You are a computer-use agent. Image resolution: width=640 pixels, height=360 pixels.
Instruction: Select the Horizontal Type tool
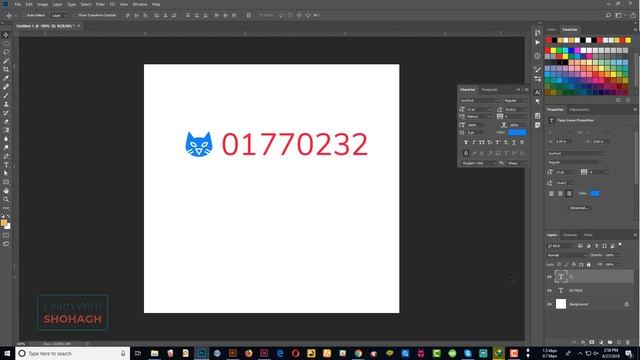click(x=6, y=165)
